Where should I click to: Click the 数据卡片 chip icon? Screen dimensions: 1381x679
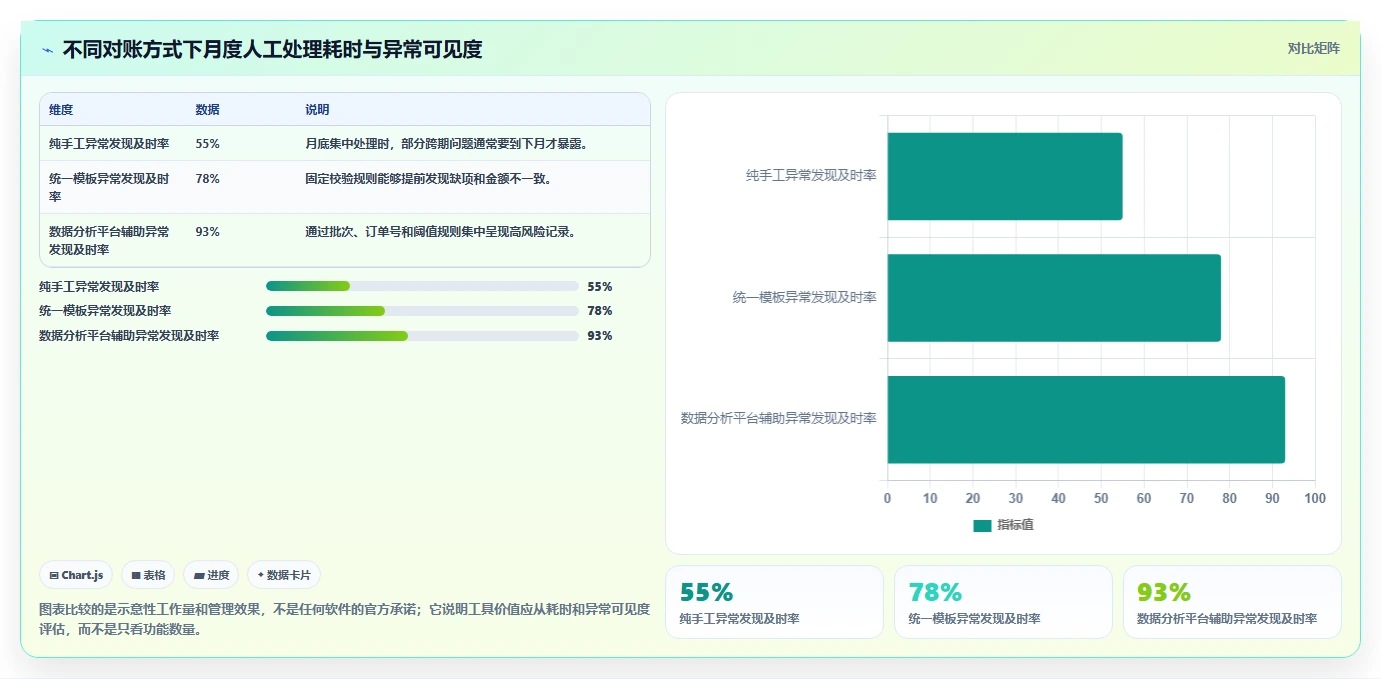click(261, 575)
